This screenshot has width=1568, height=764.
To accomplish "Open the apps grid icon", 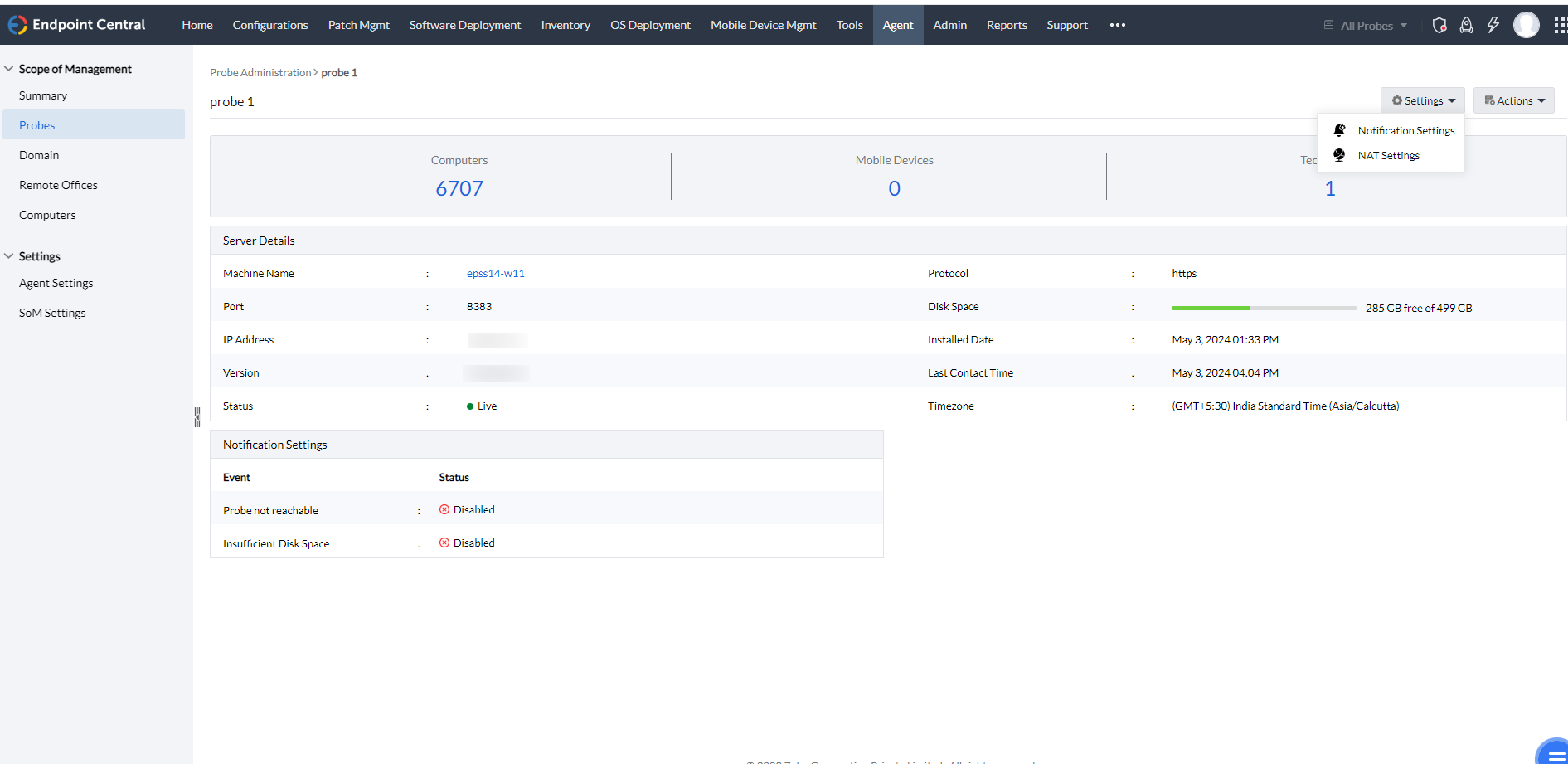I will [x=1560, y=25].
